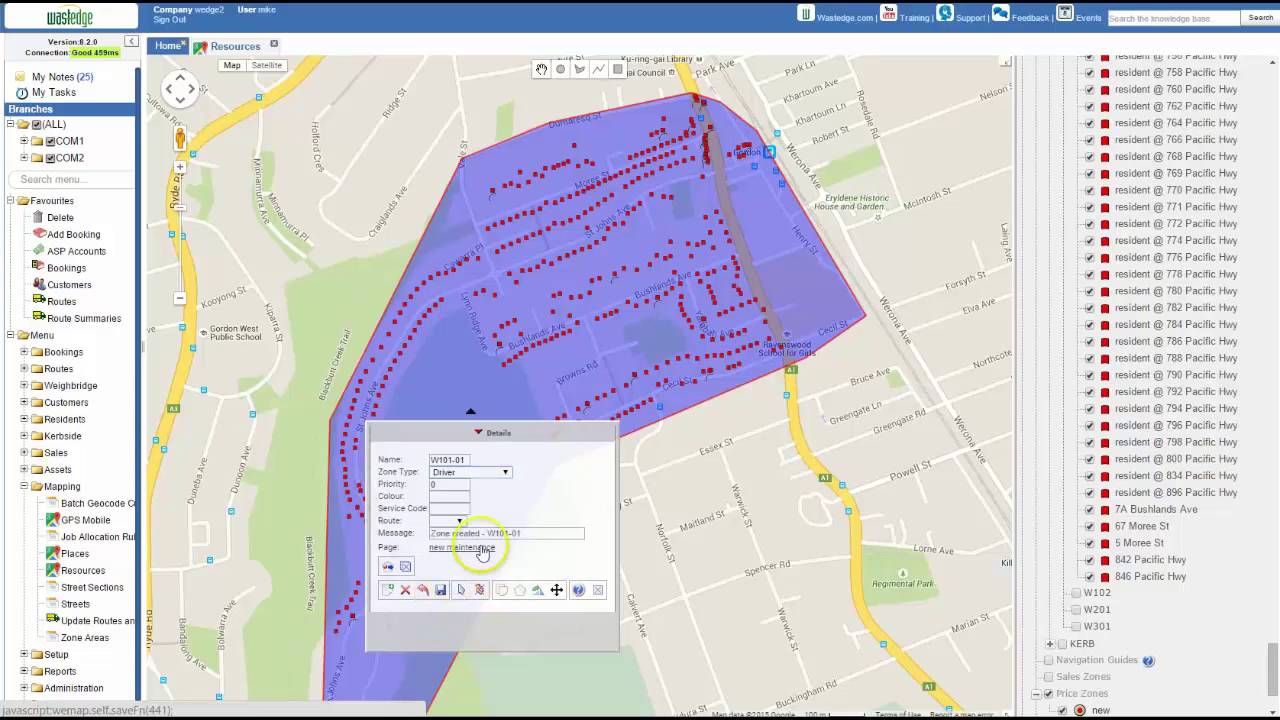The image size is (1280, 720).
Task: Click the red undo arrow icon in Details
Action: (x=423, y=590)
